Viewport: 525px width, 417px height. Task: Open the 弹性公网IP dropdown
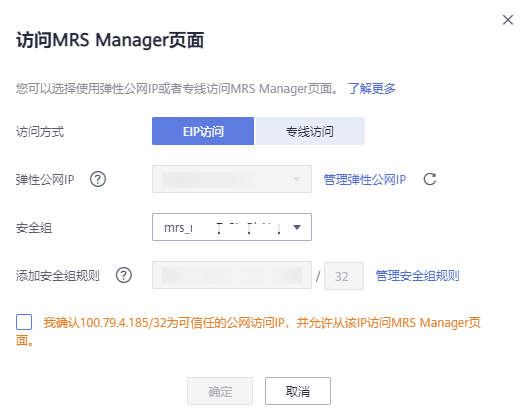coord(232,179)
